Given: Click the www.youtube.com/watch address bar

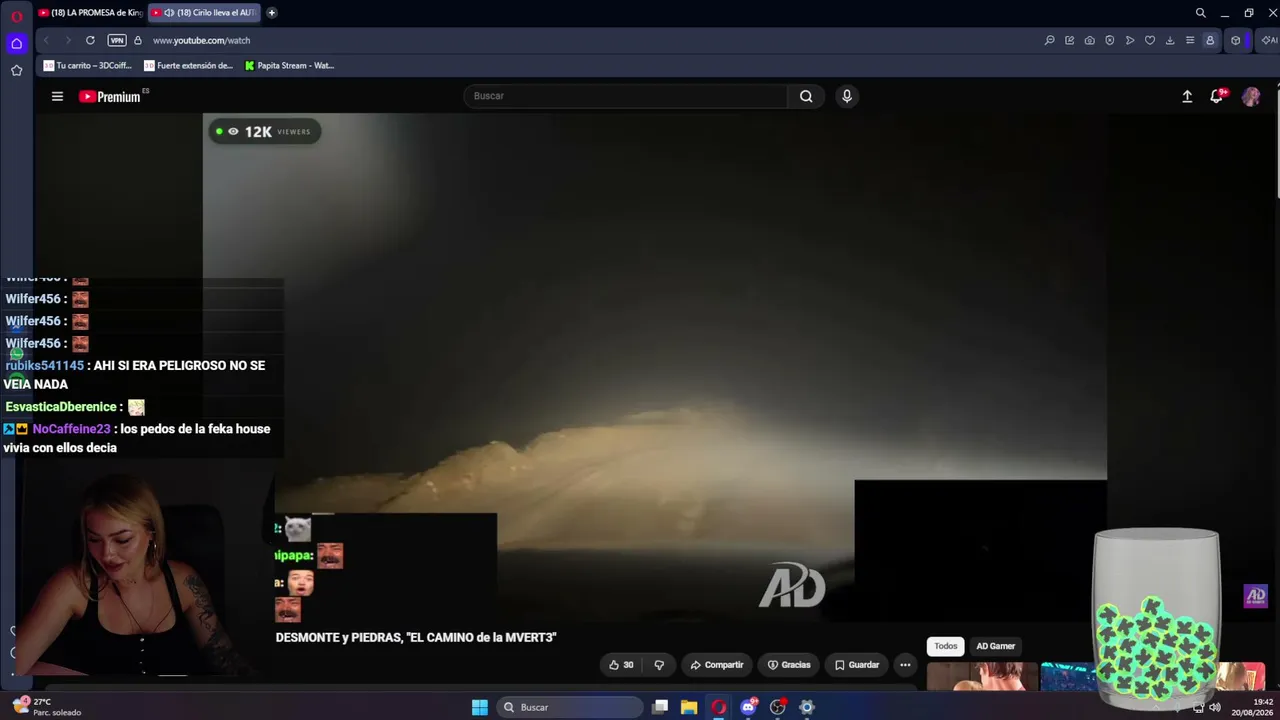Looking at the screenshot, I should point(201,40).
